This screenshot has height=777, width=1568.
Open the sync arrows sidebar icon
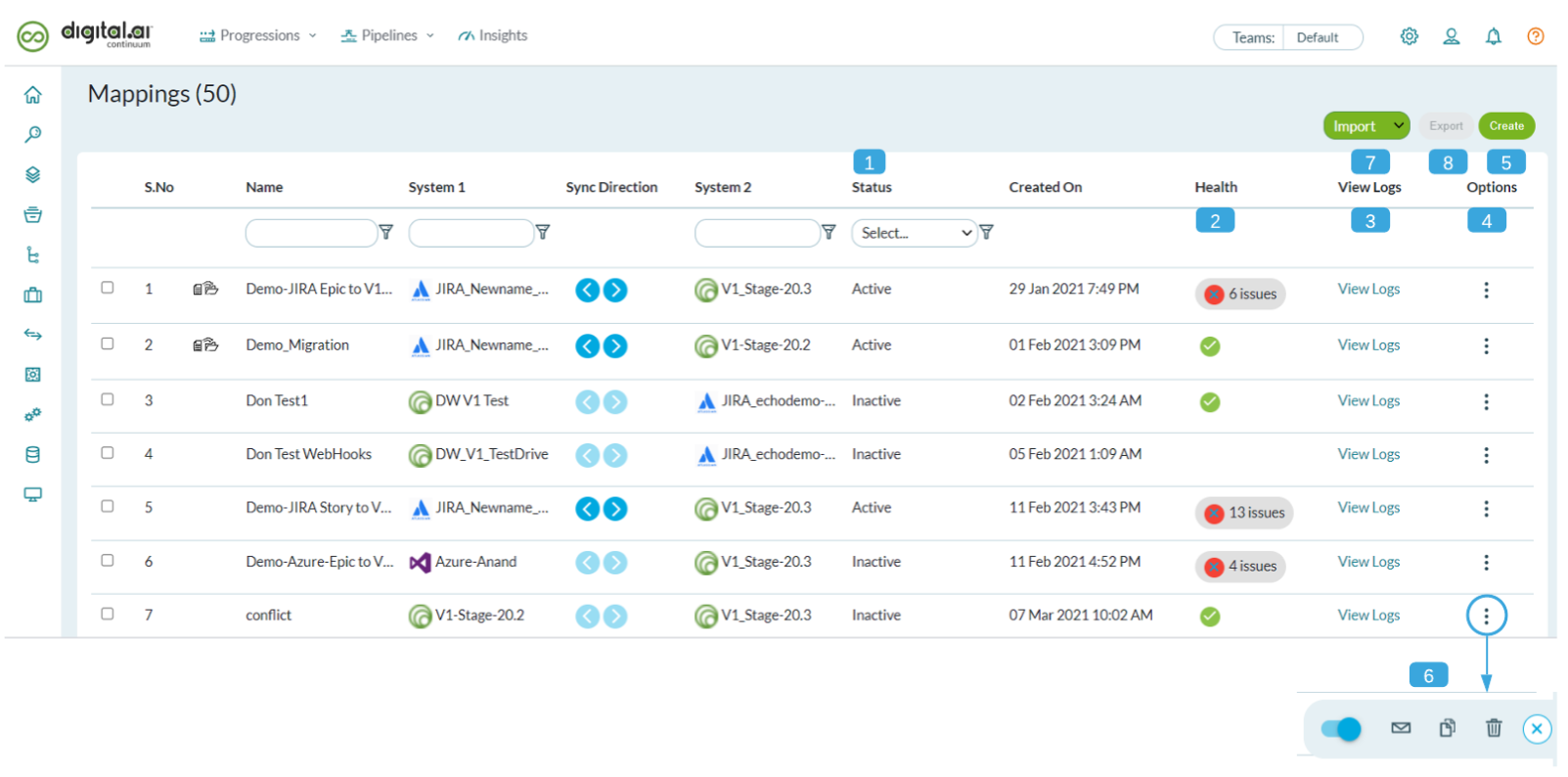click(x=33, y=335)
